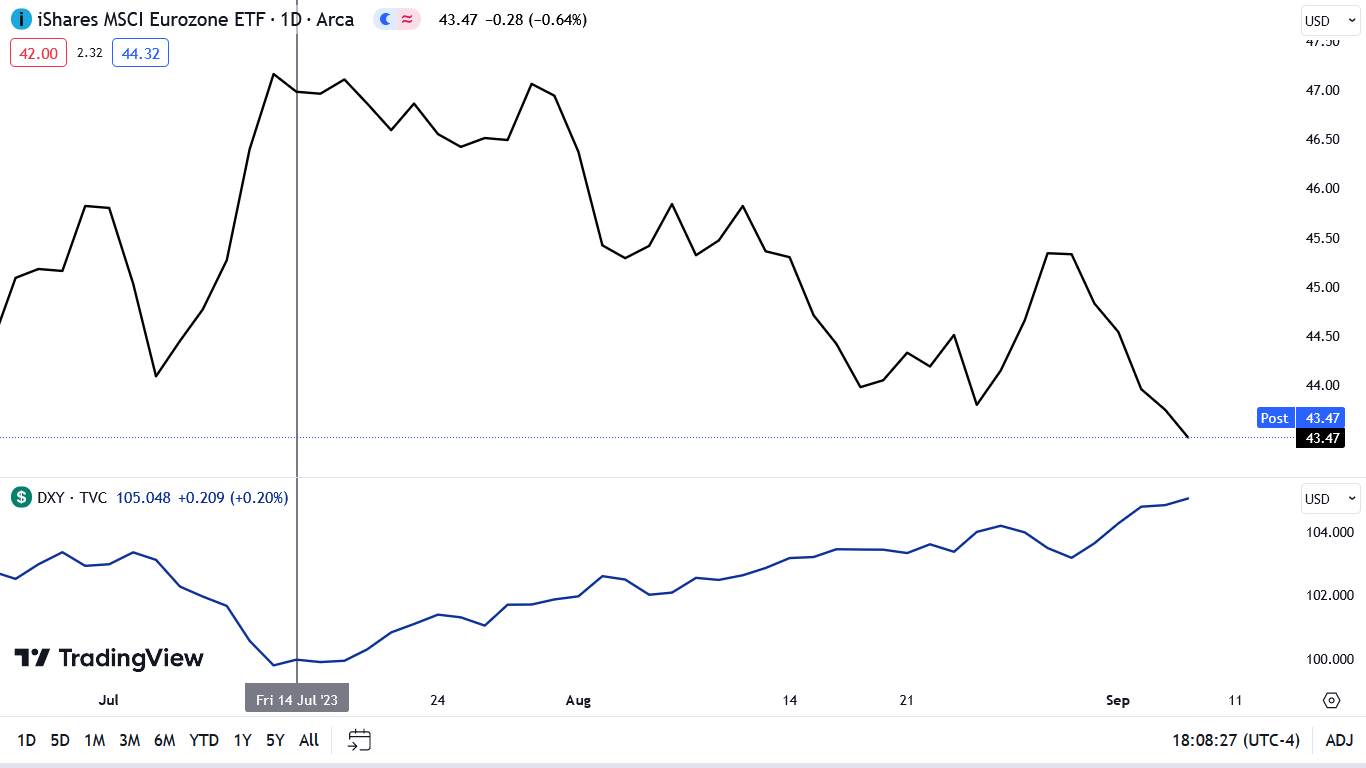The width and height of the screenshot is (1366, 768).
Task: Switch to the 5Y range
Action: point(275,740)
